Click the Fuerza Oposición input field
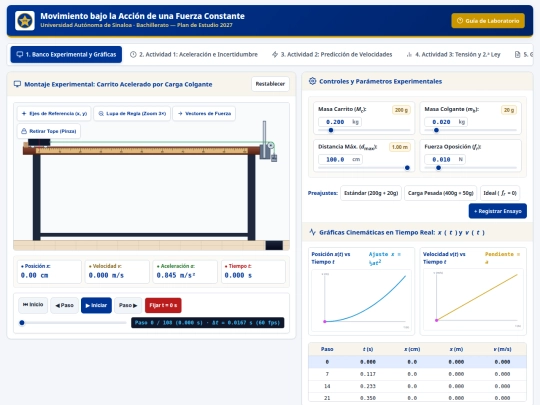This screenshot has height=405, width=540. 445,159
